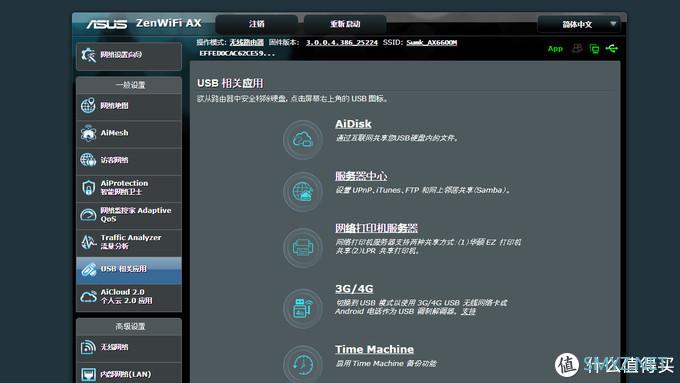Image resolution: width=680 pixels, height=383 pixels.
Task: Open the 服务器中心 link
Action: point(361,176)
